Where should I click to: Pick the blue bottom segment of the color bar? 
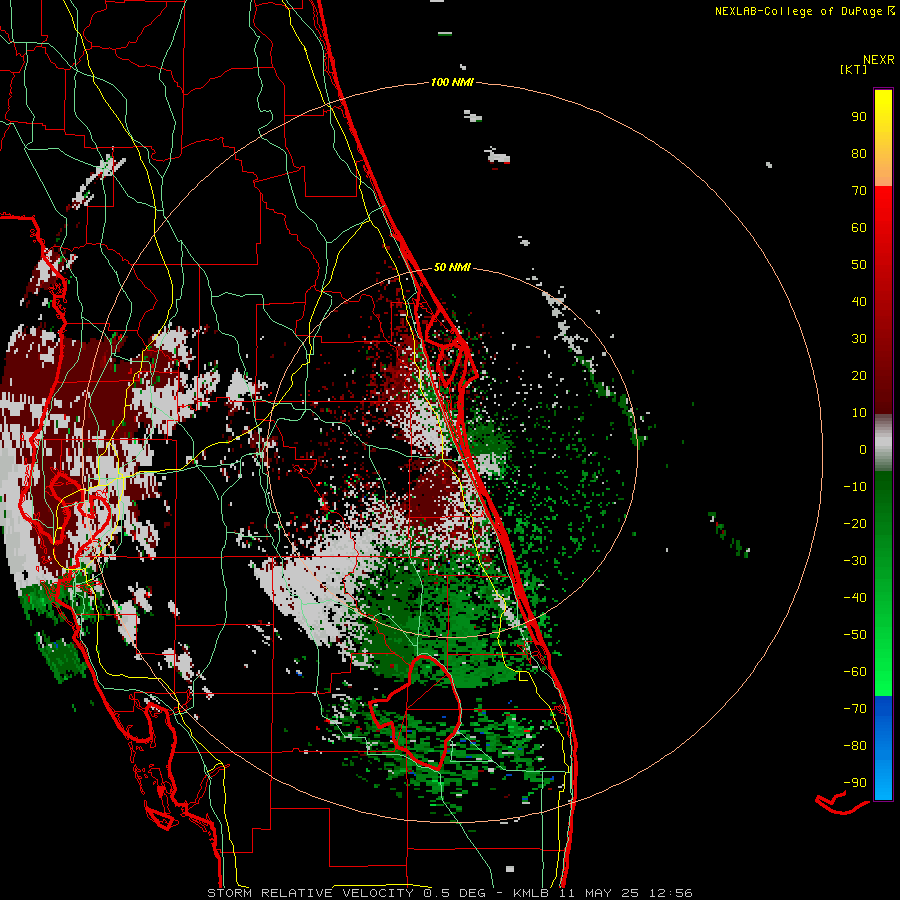pos(883,748)
